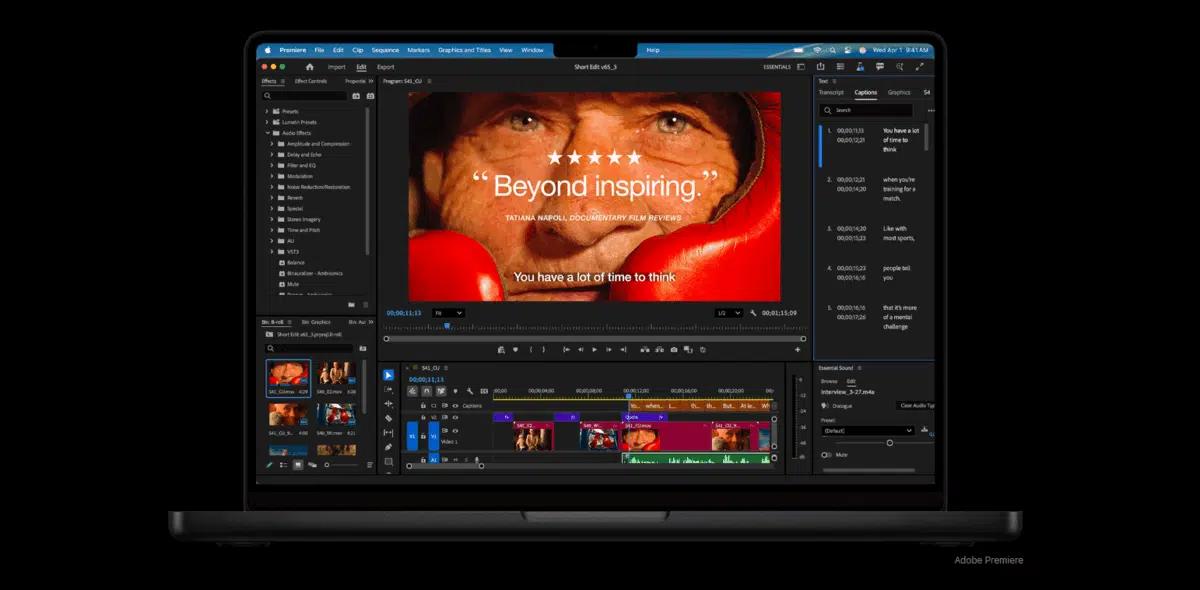This screenshot has width=1200, height=590.
Task: Toggle the Snap magnet icon in the timeline
Action: pyautogui.click(x=427, y=391)
